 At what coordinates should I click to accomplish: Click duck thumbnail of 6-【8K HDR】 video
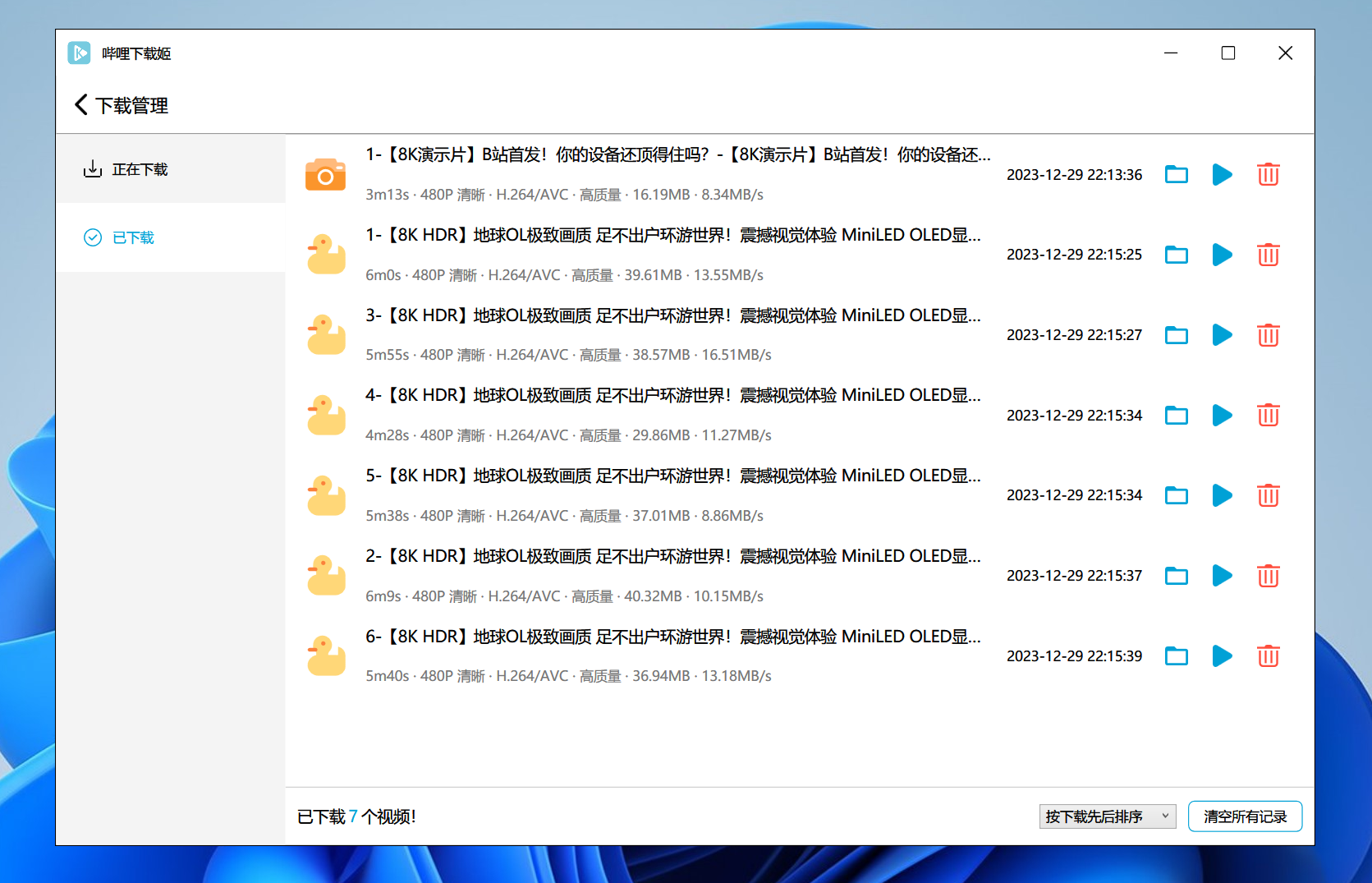[x=326, y=656]
